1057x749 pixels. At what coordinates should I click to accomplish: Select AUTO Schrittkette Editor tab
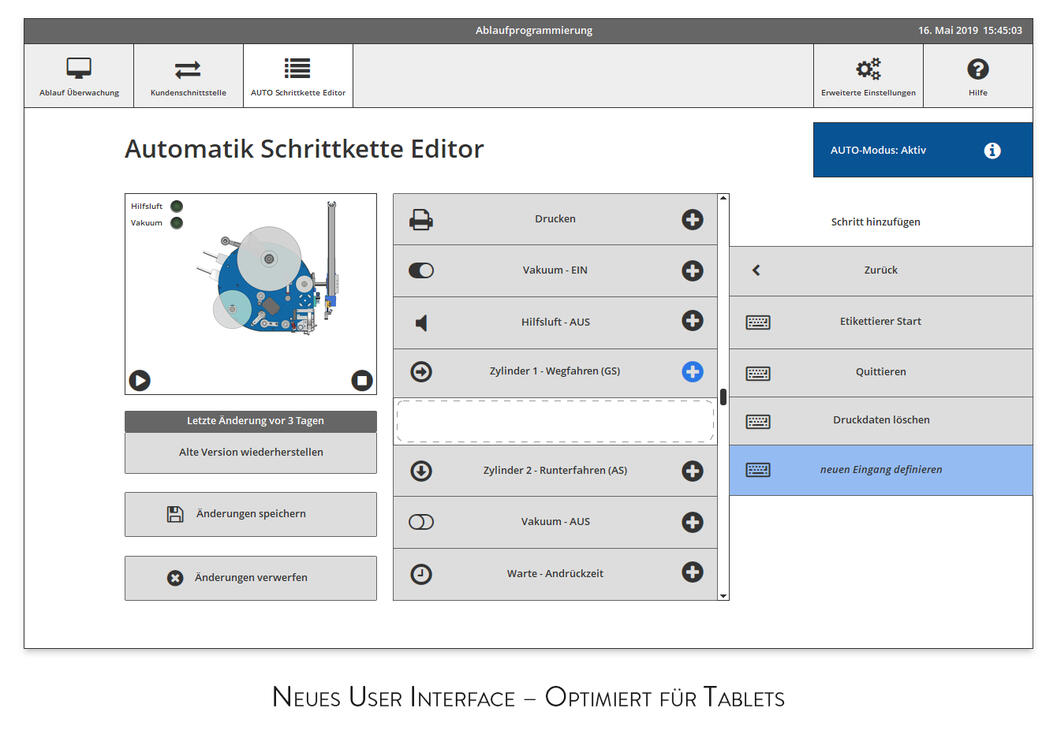pos(298,76)
